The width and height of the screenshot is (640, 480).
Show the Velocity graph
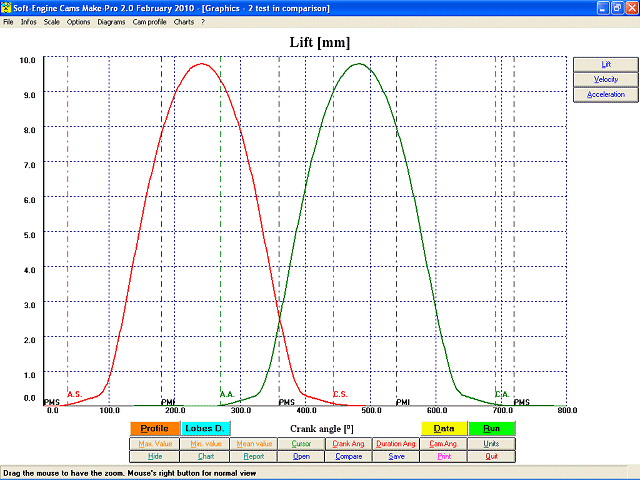(606, 80)
